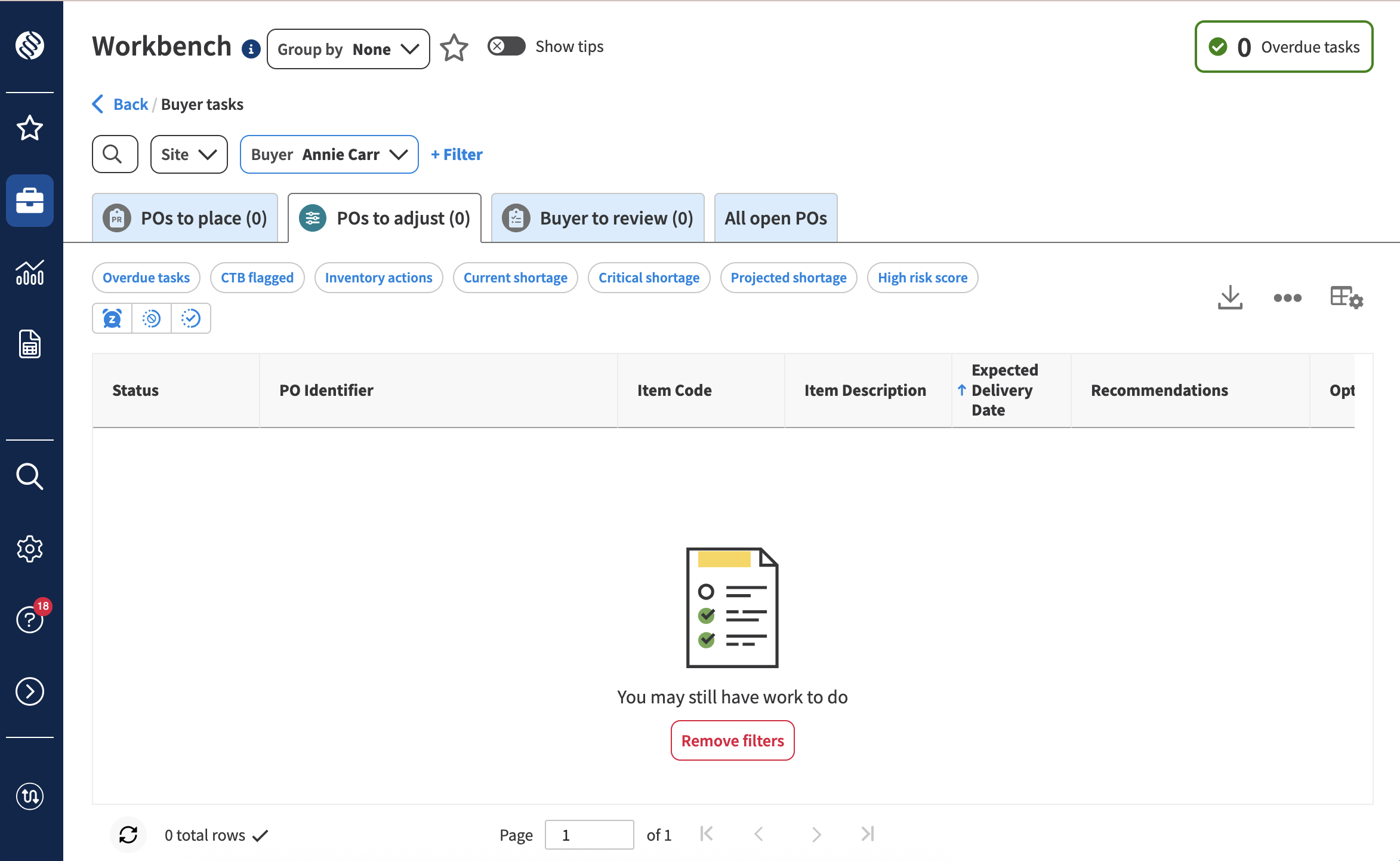The height and width of the screenshot is (861, 1400).
Task: Go to last page arrow
Action: 868,834
